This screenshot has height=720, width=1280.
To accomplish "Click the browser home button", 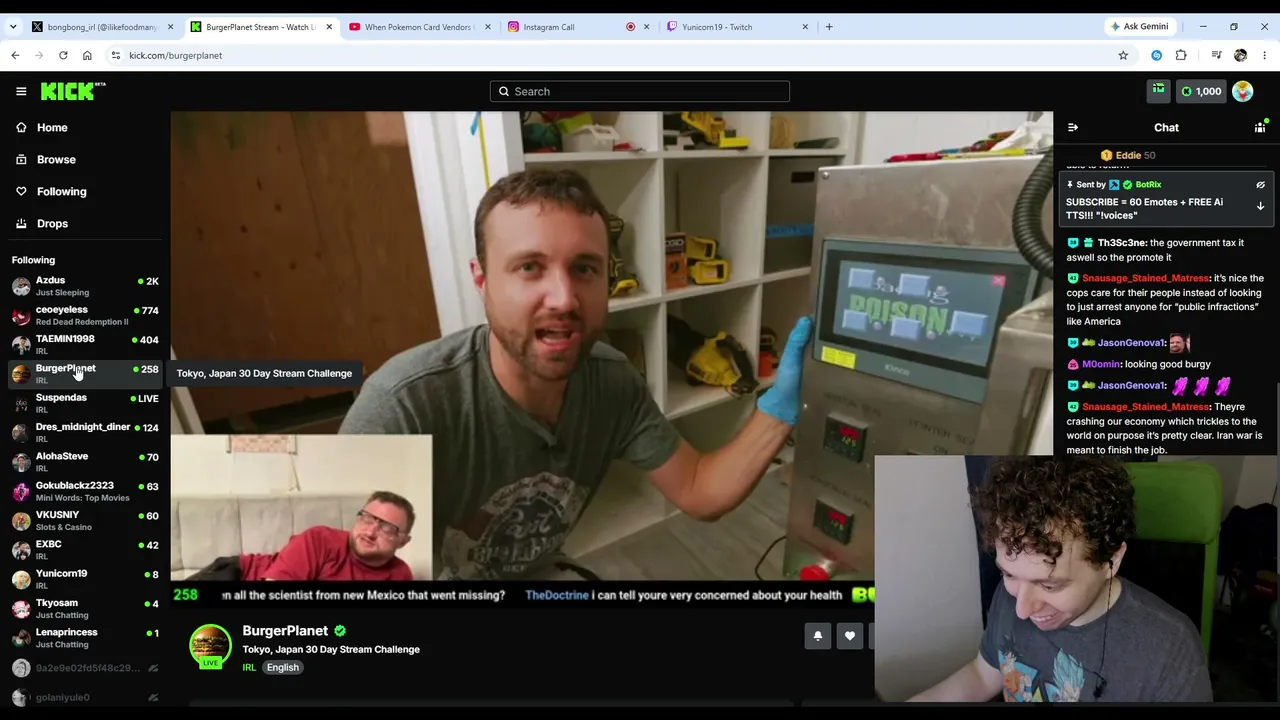I will point(87,55).
